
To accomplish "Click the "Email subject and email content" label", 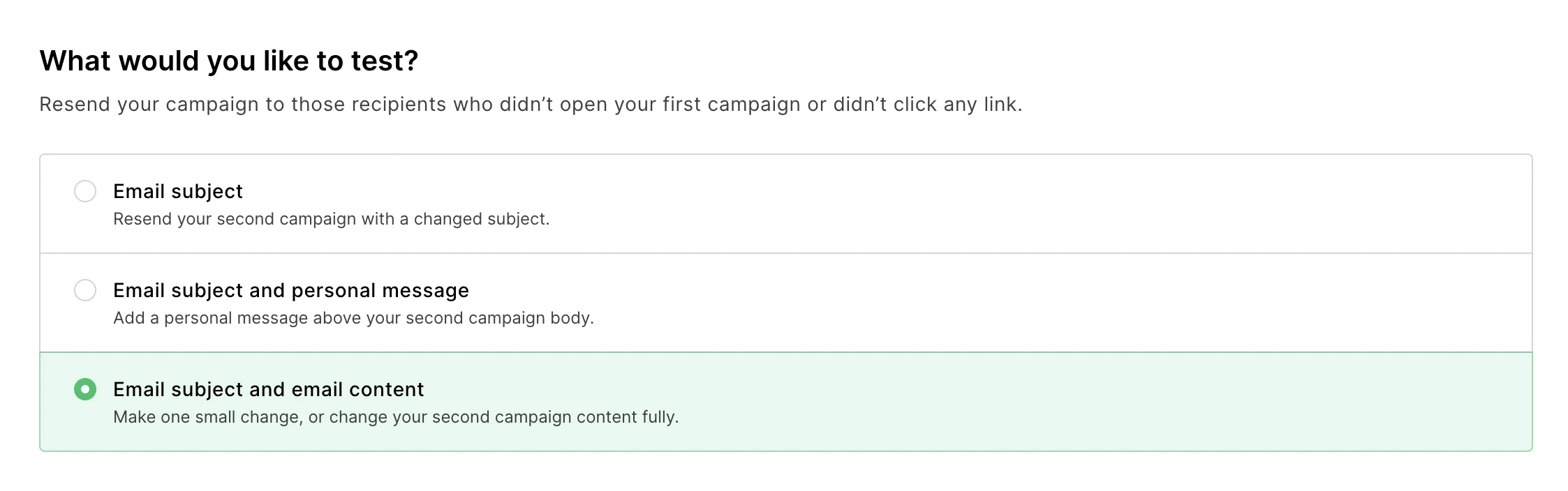I will (x=268, y=389).
